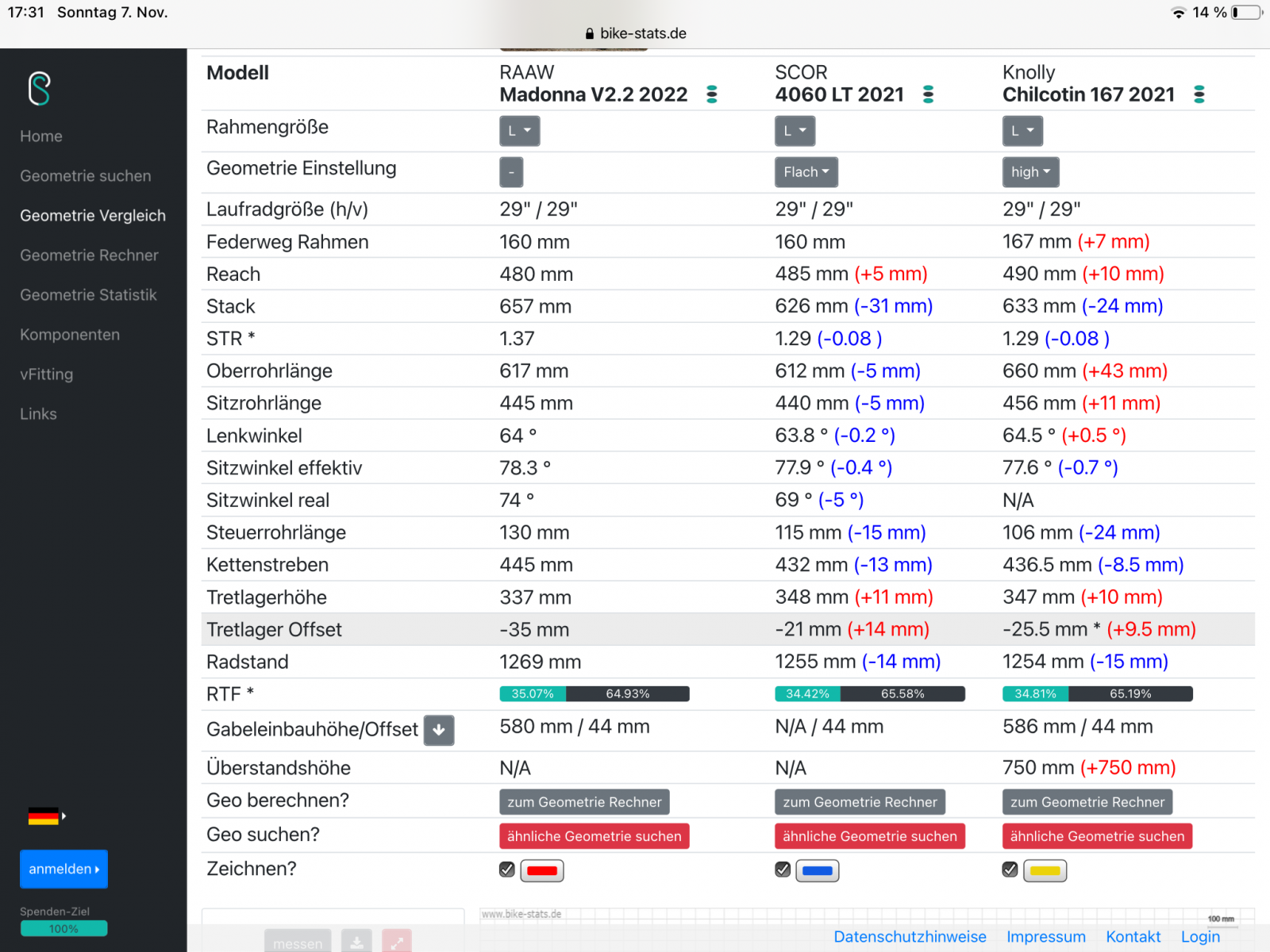The width and height of the screenshot is (1270, 952).
Task: Open options dots for RAAW Madonna V2.2
Action: [712, 94]
